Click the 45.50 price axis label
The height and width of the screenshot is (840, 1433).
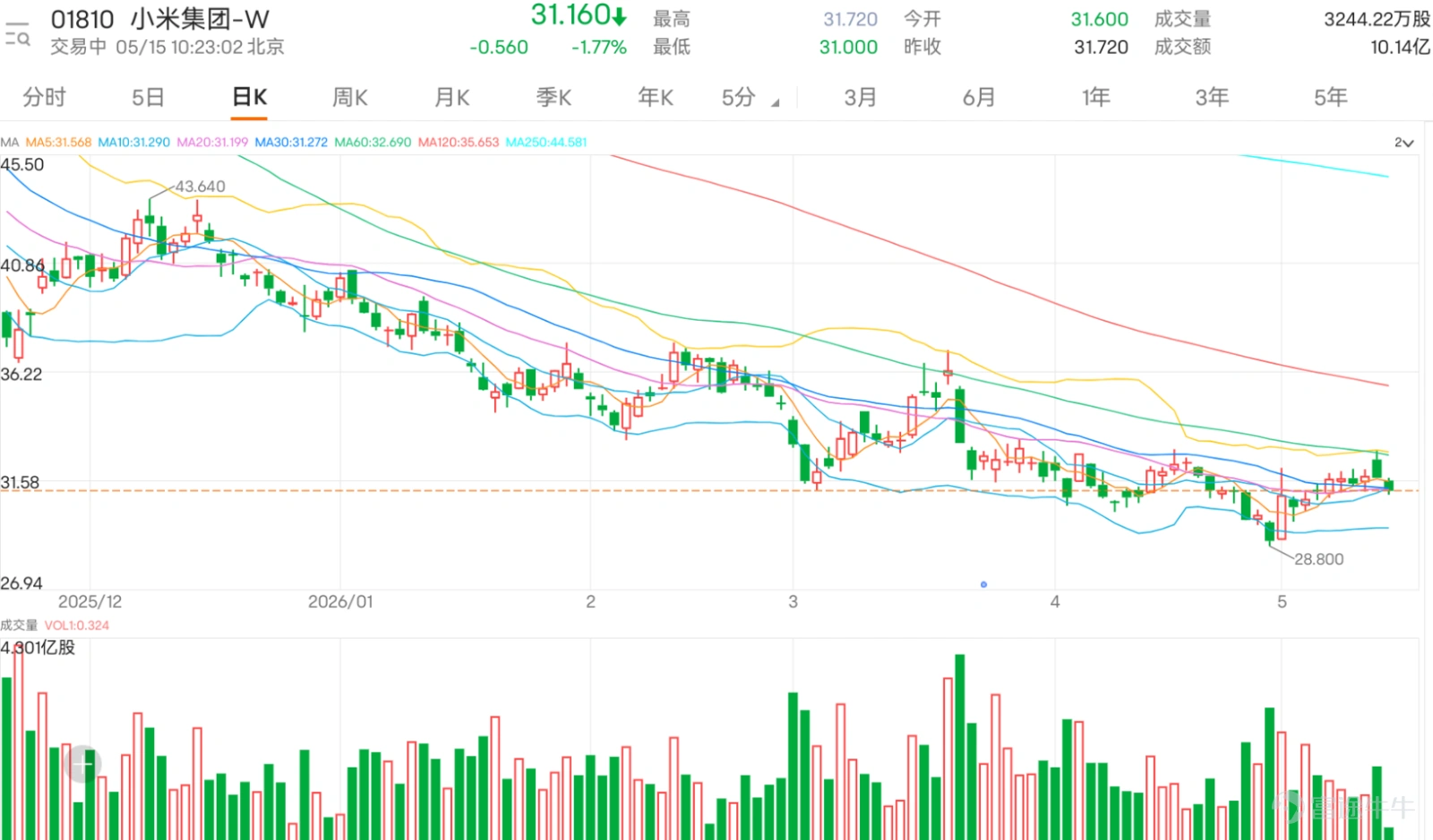coord(22,165)
